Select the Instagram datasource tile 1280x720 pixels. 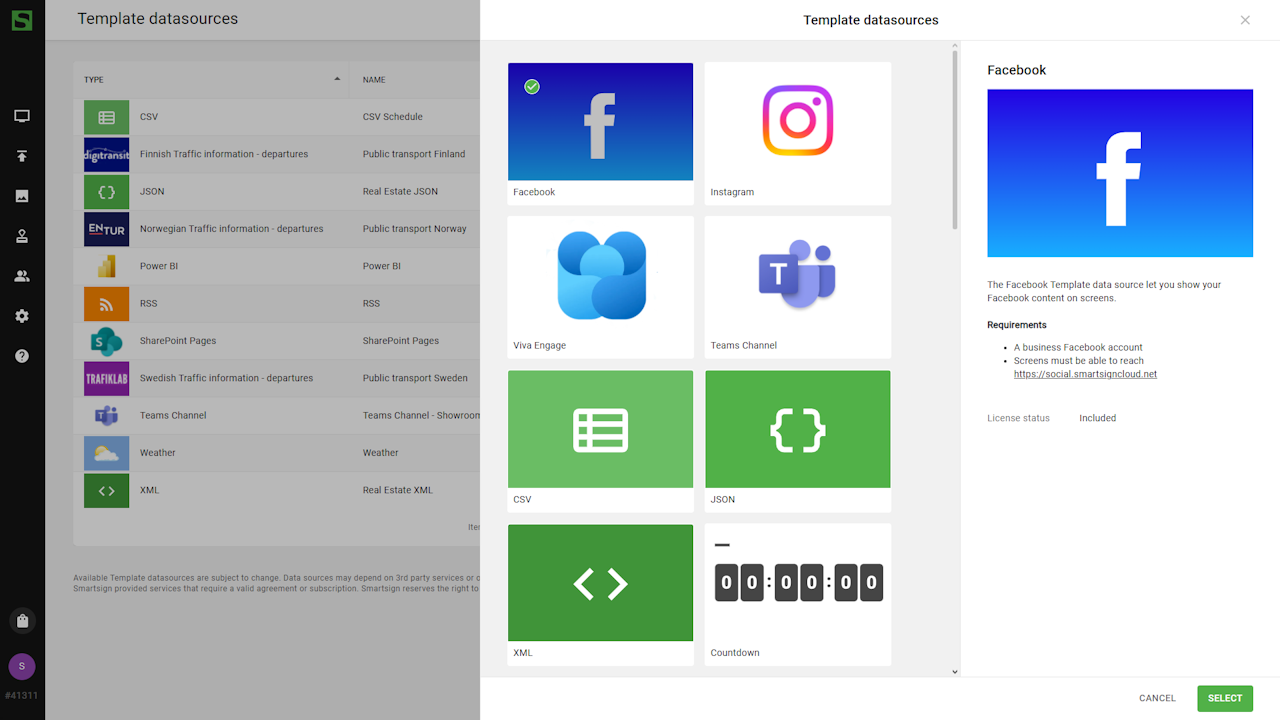point(797,133)
